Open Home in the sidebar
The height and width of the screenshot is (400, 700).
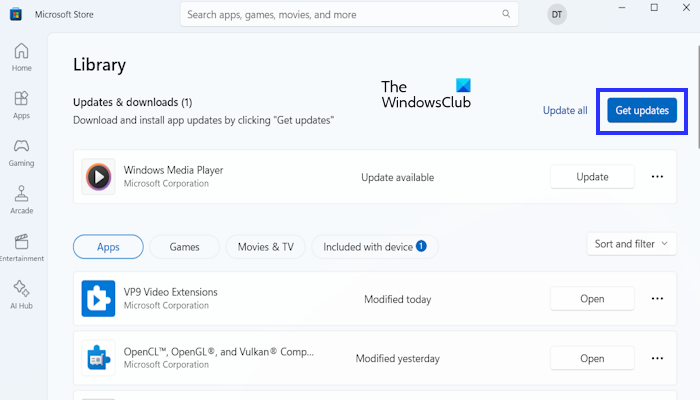pos(21,56)
